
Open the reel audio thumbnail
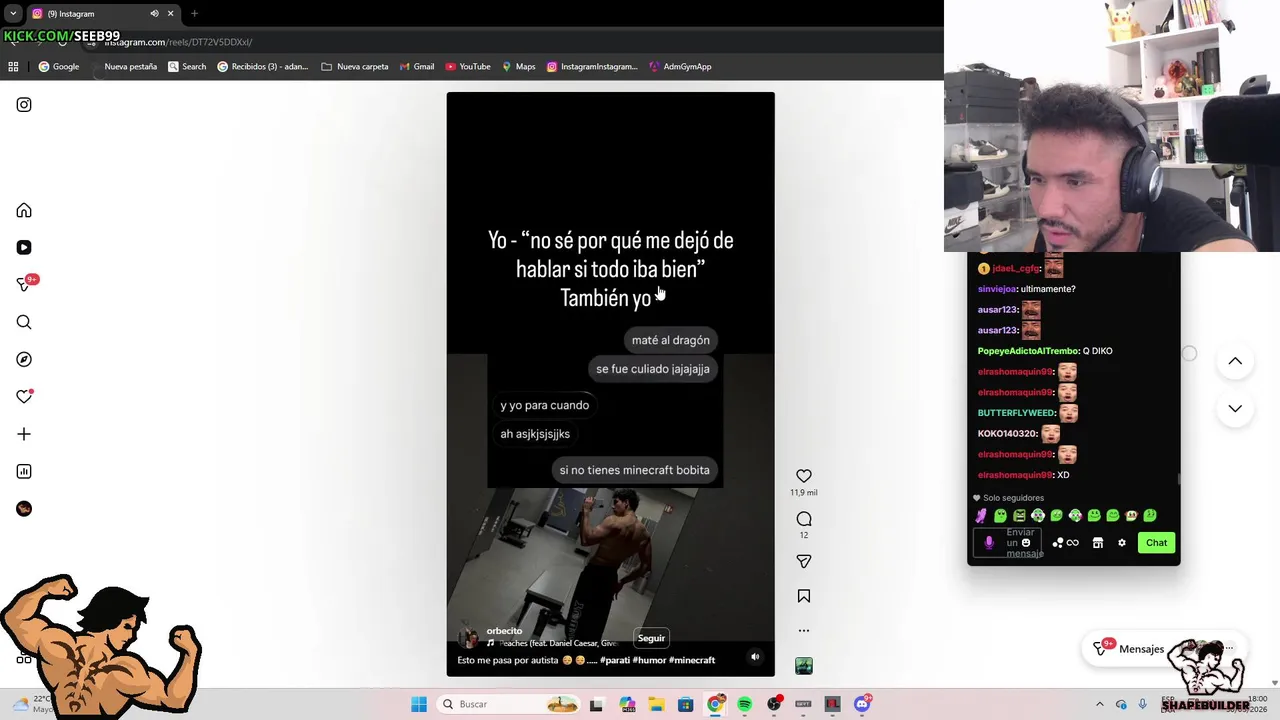tap(804, 666)
